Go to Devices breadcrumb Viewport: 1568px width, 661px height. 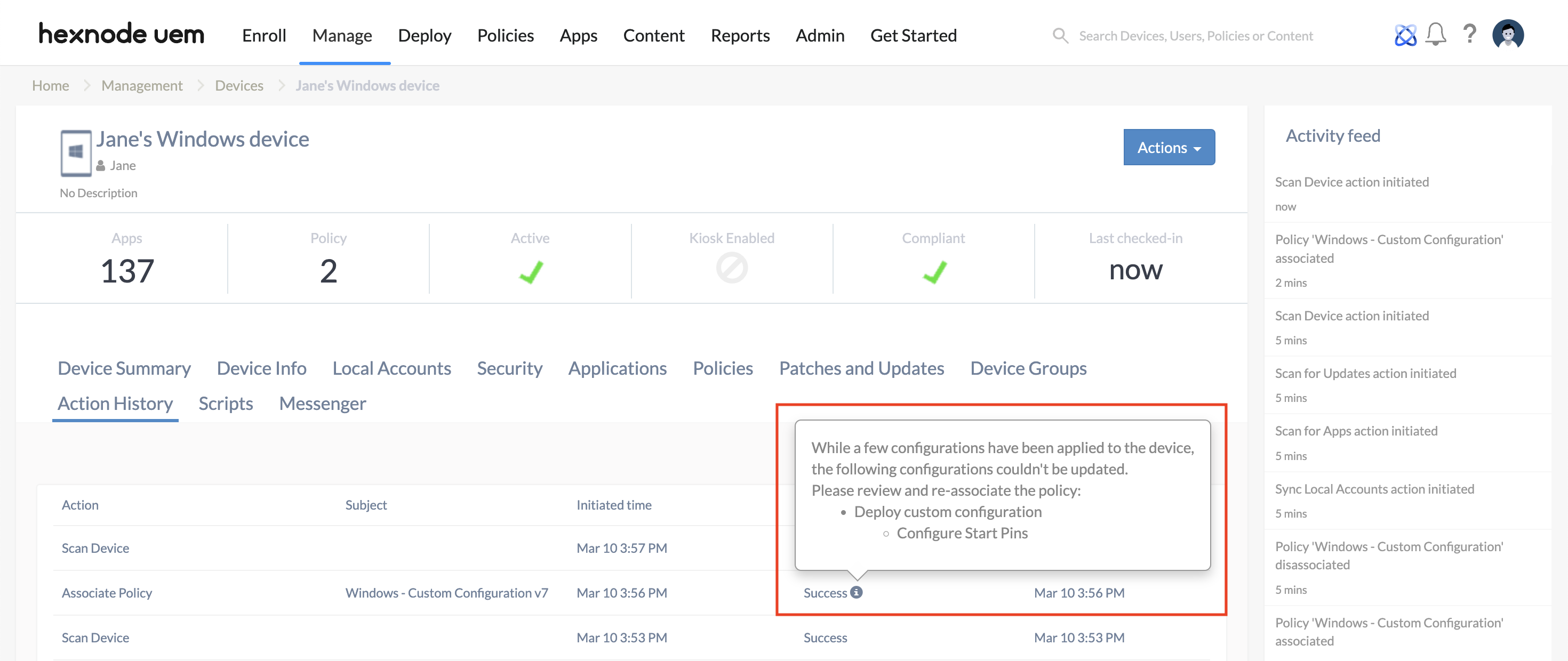pyautogui.click(x=239, y=85)
